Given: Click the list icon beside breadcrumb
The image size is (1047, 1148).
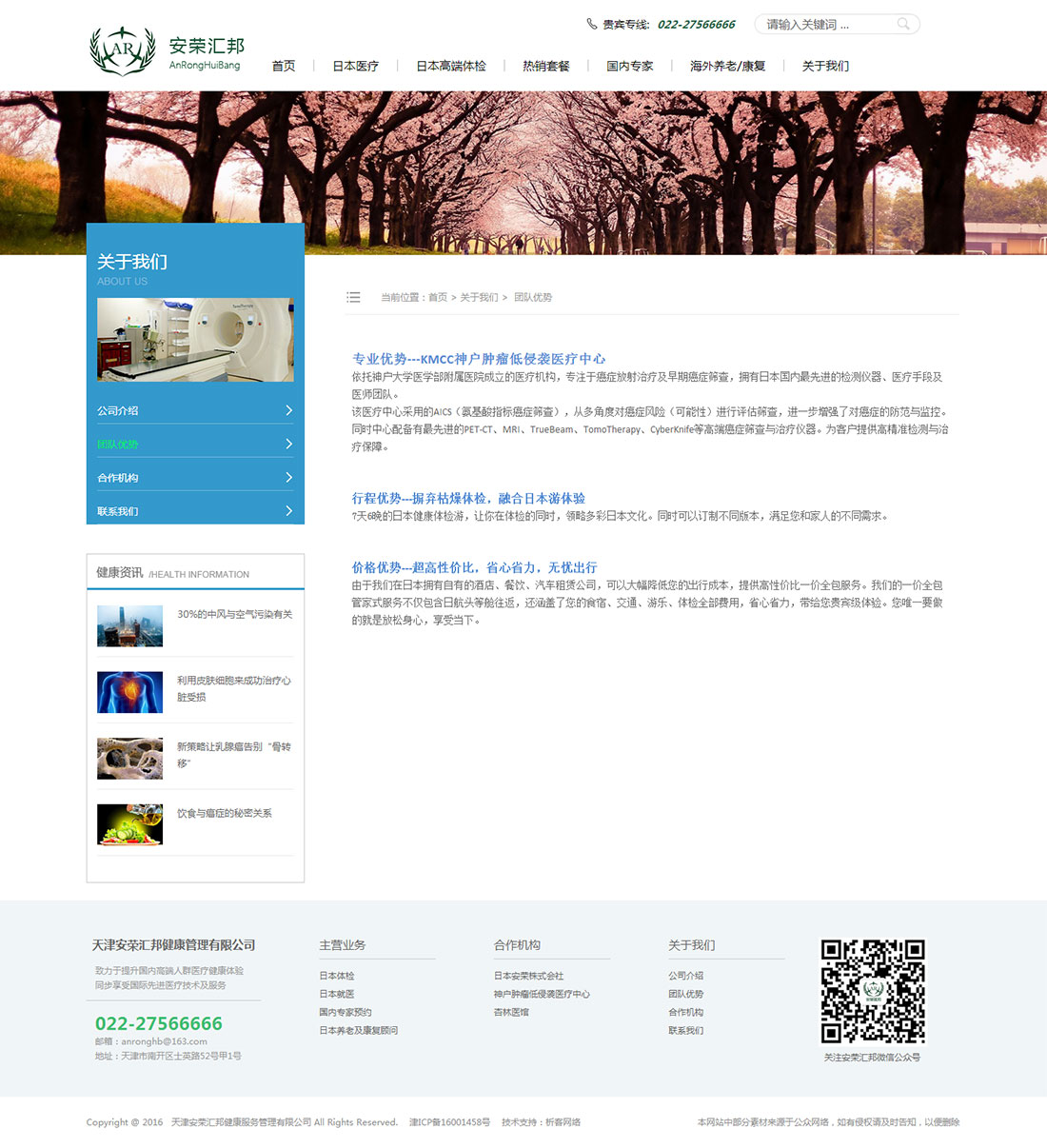Looking at the screenshot, I should [x=353, y=297].
